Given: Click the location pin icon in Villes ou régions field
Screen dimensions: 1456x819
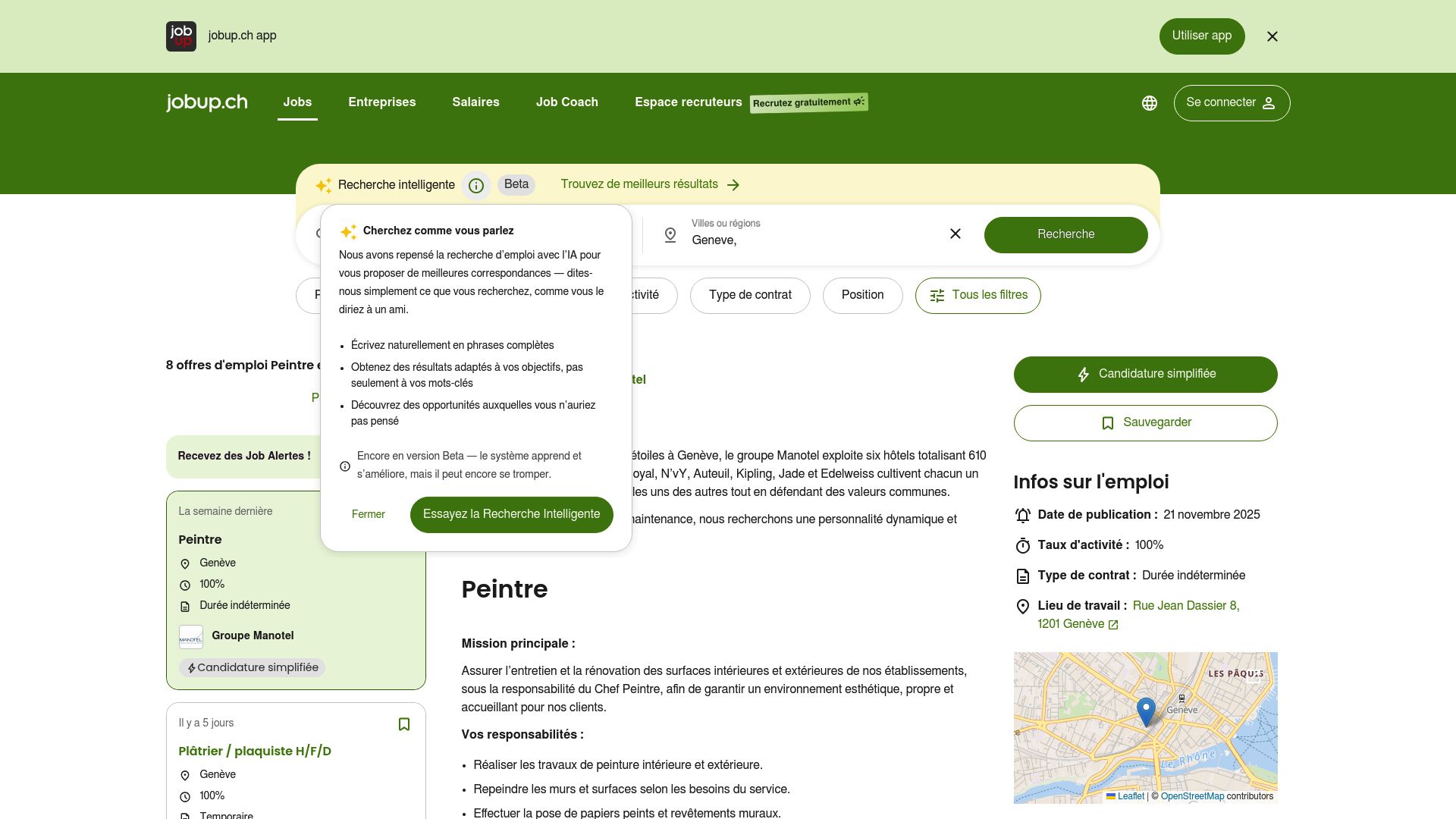Looking at the screenshot, I should click(x=671, y=236).
